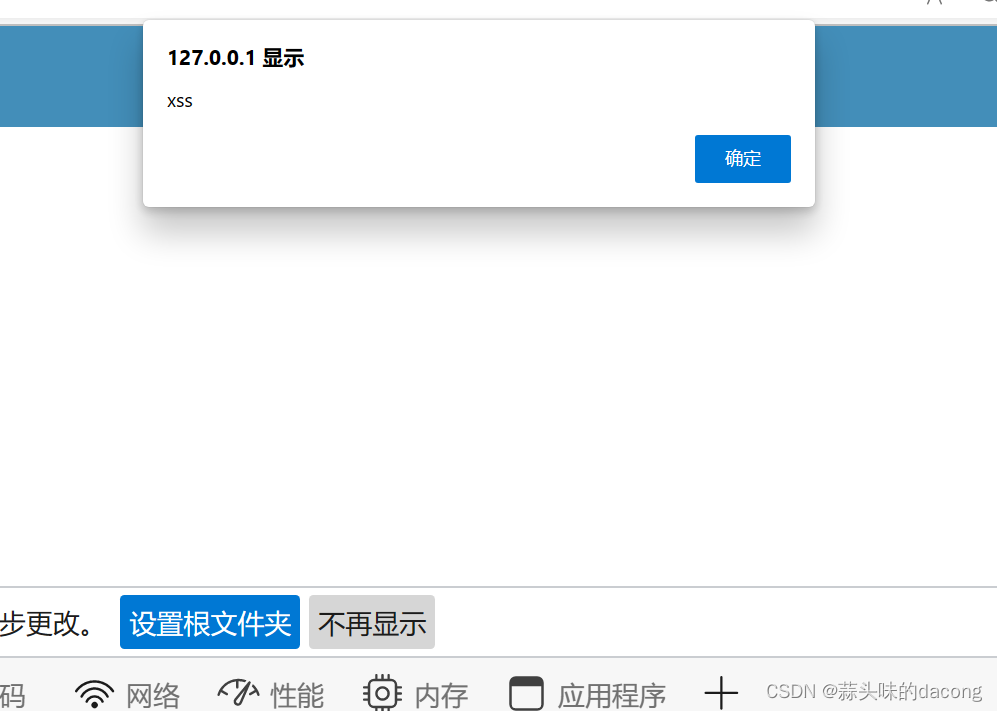Click the blue 设置根文件夹 button
This screenshot has width=997, height=711.
209,622
